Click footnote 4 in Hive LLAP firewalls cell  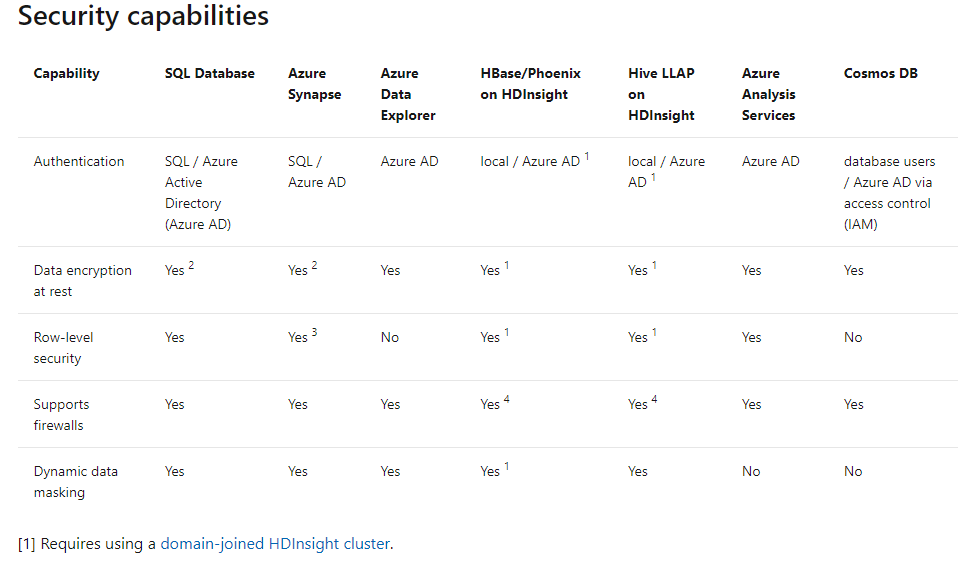pos(654,399)
